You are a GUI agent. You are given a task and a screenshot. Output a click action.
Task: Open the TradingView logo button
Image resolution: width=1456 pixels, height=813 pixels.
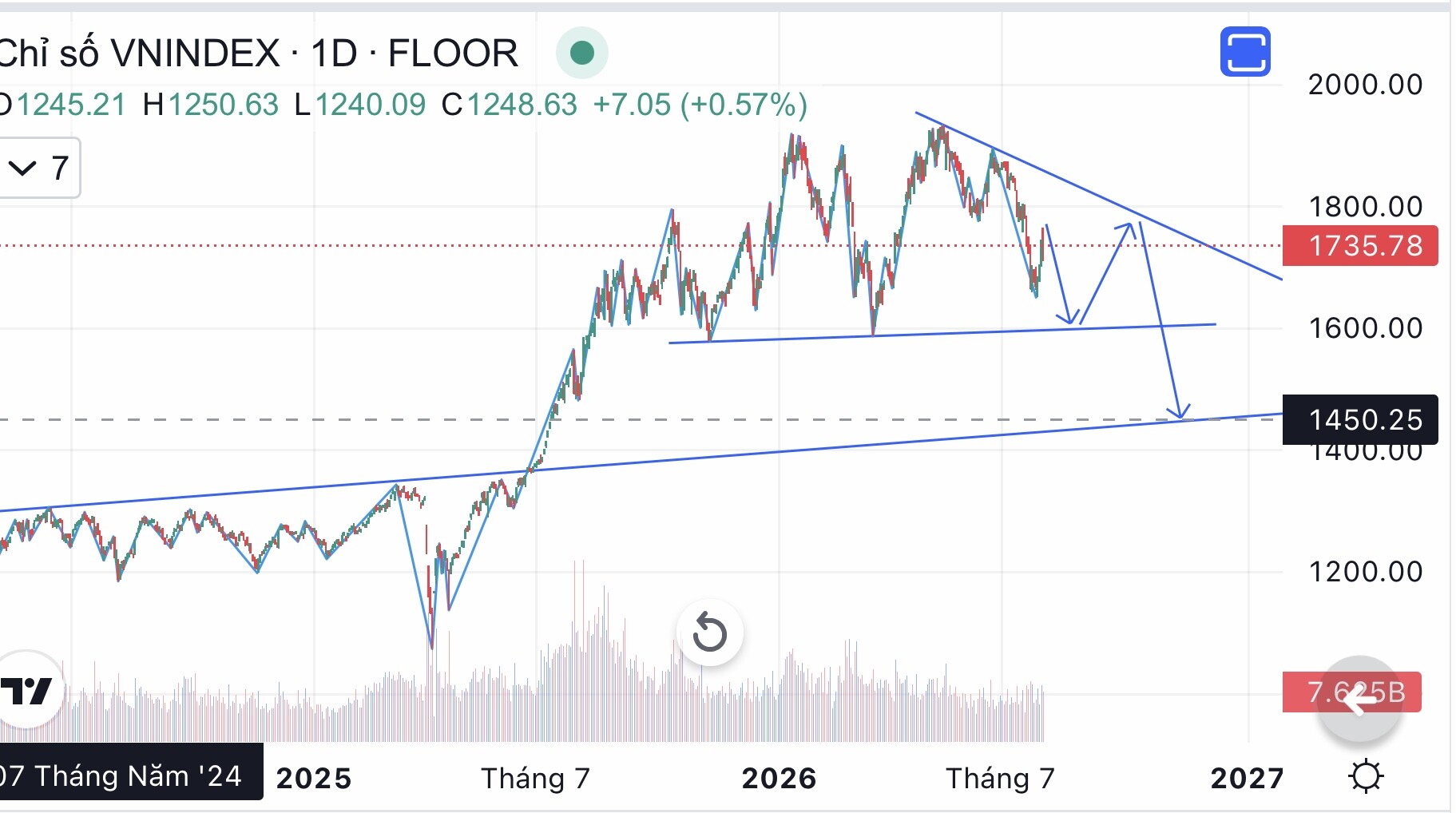click(28, 689)
